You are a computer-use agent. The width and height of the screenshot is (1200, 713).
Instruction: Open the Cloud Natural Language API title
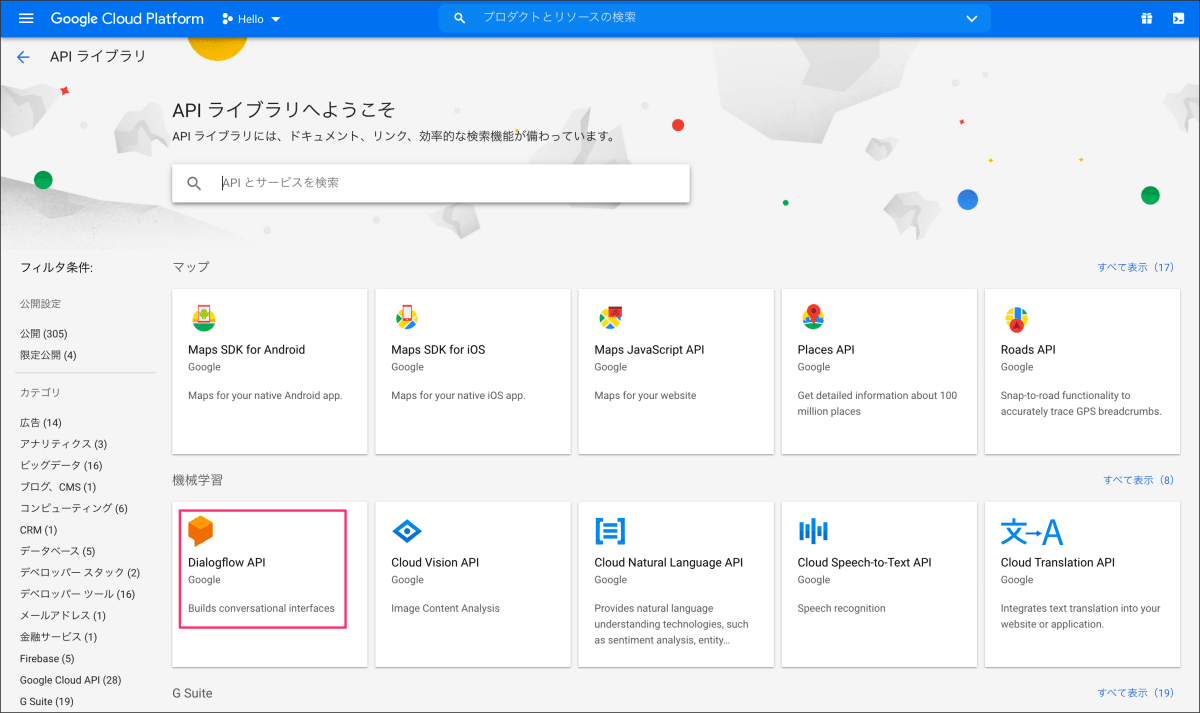pos(669,563)
